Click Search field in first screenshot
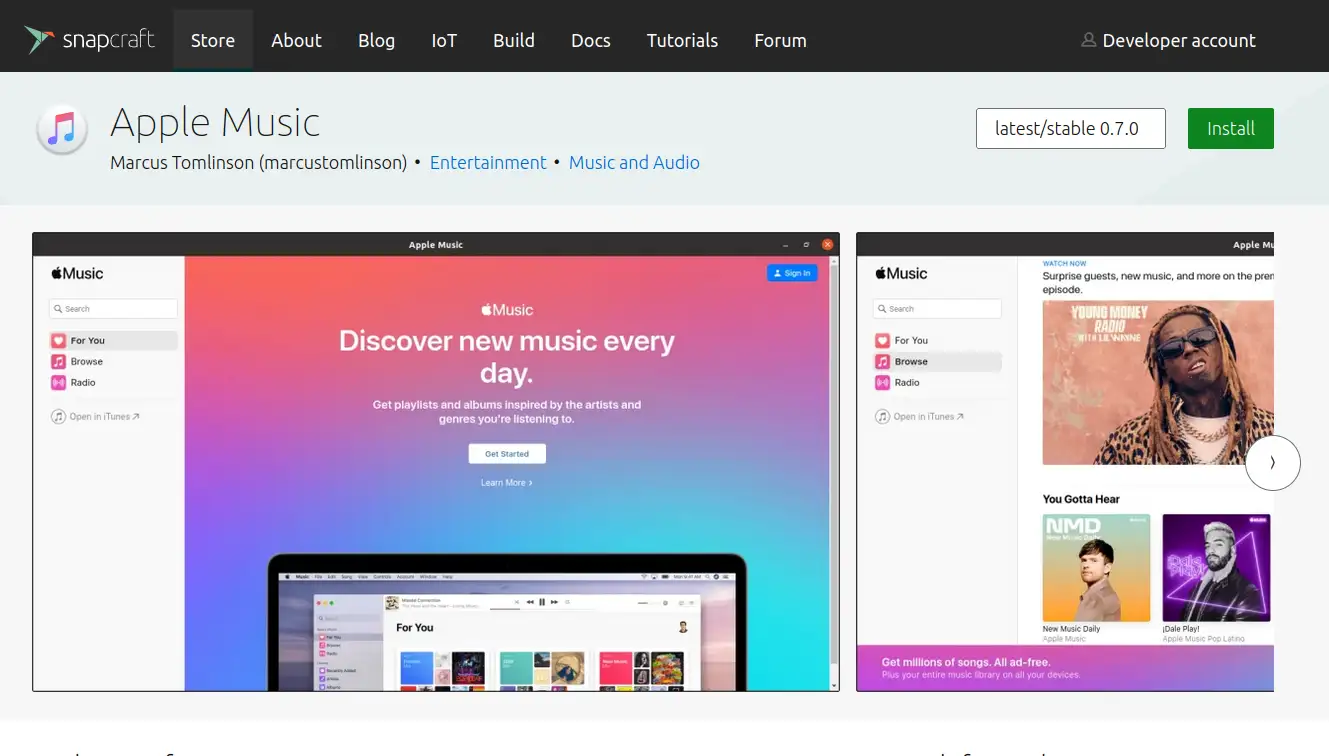The image size is (1329, 756). pyautogui.click(x=113, y=309)
